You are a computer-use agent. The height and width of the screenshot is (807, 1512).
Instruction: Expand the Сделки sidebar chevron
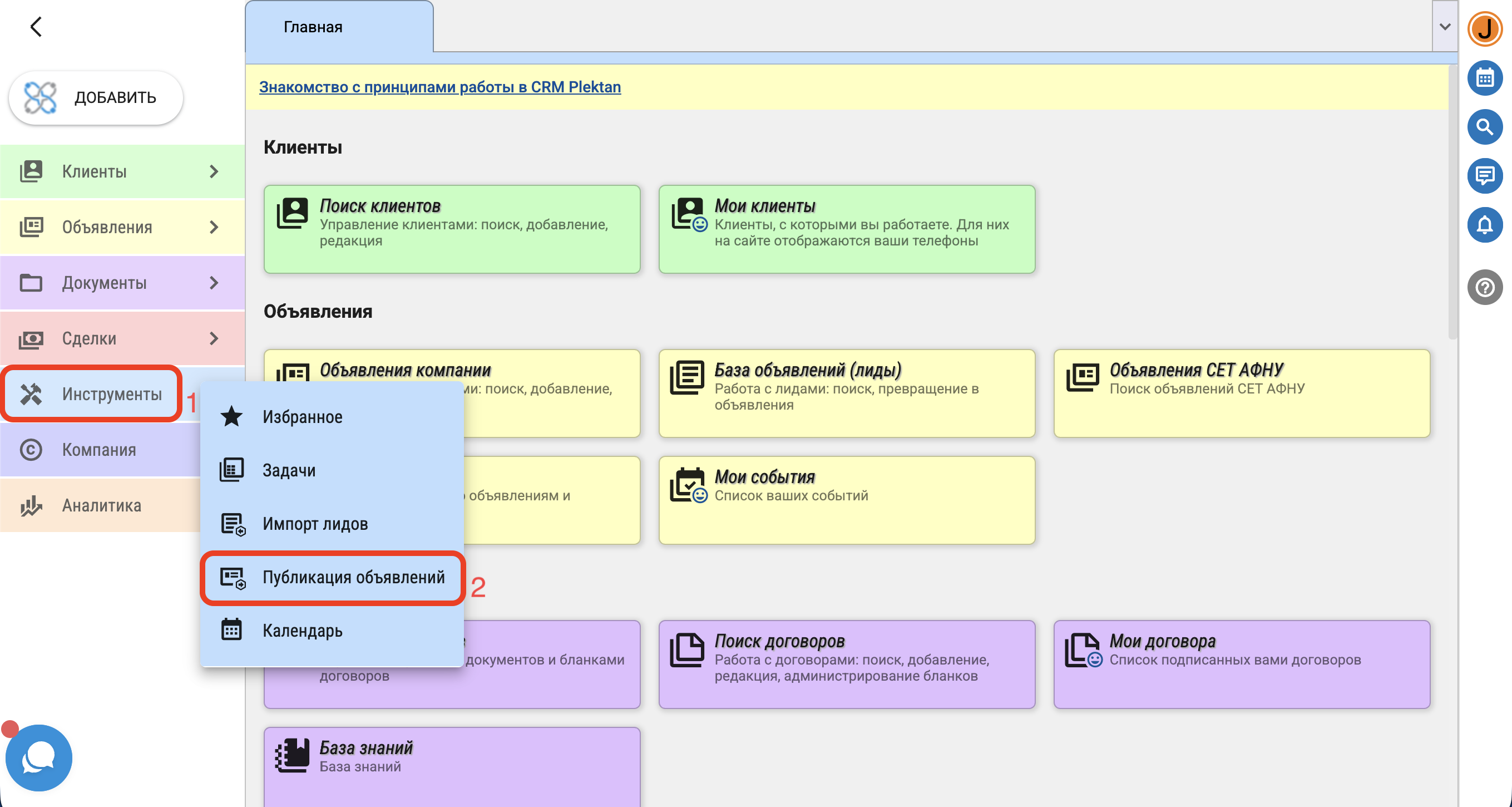214,339
